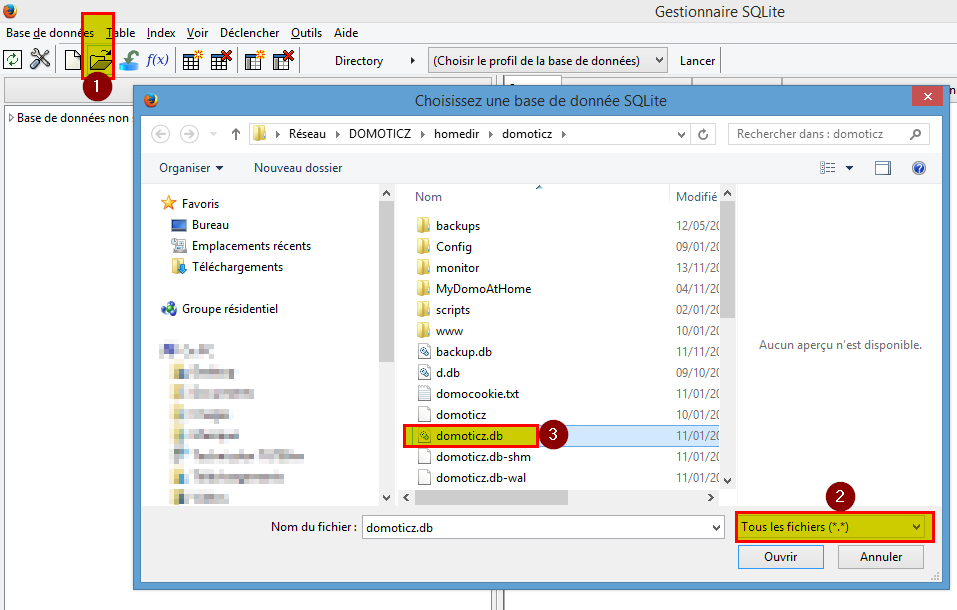Viewport: 957px width, 610px height.
Task: Open the options tools wrench icon
Action: coord(40,60)
